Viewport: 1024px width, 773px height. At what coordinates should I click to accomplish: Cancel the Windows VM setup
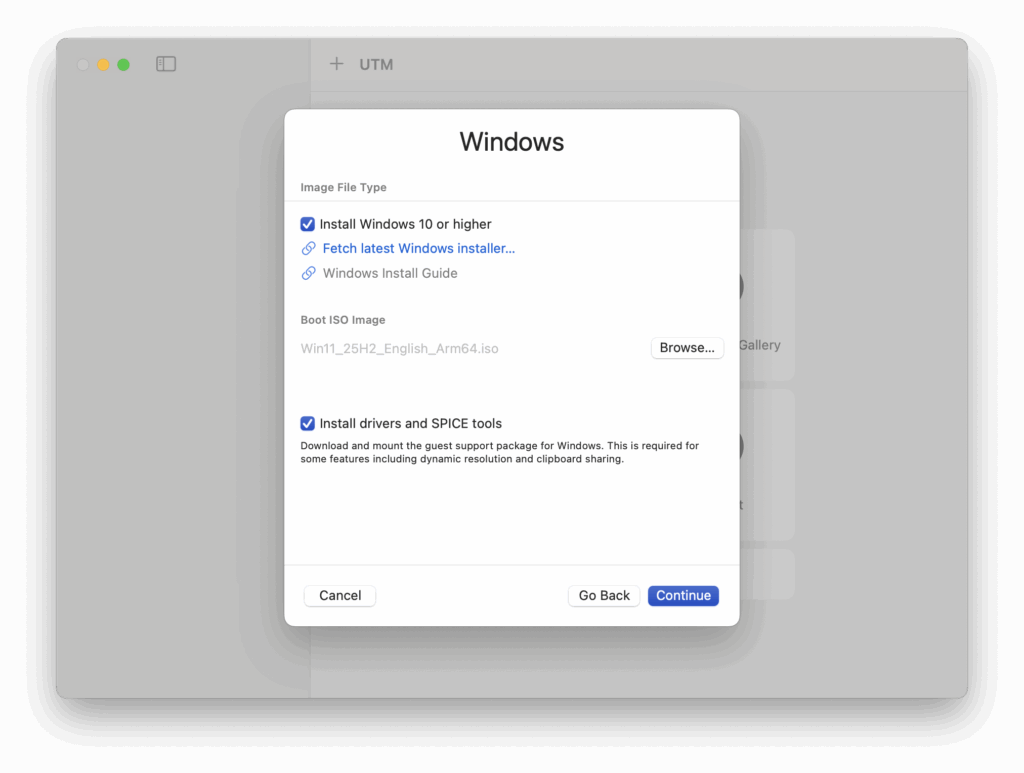(x=339, y=595)
